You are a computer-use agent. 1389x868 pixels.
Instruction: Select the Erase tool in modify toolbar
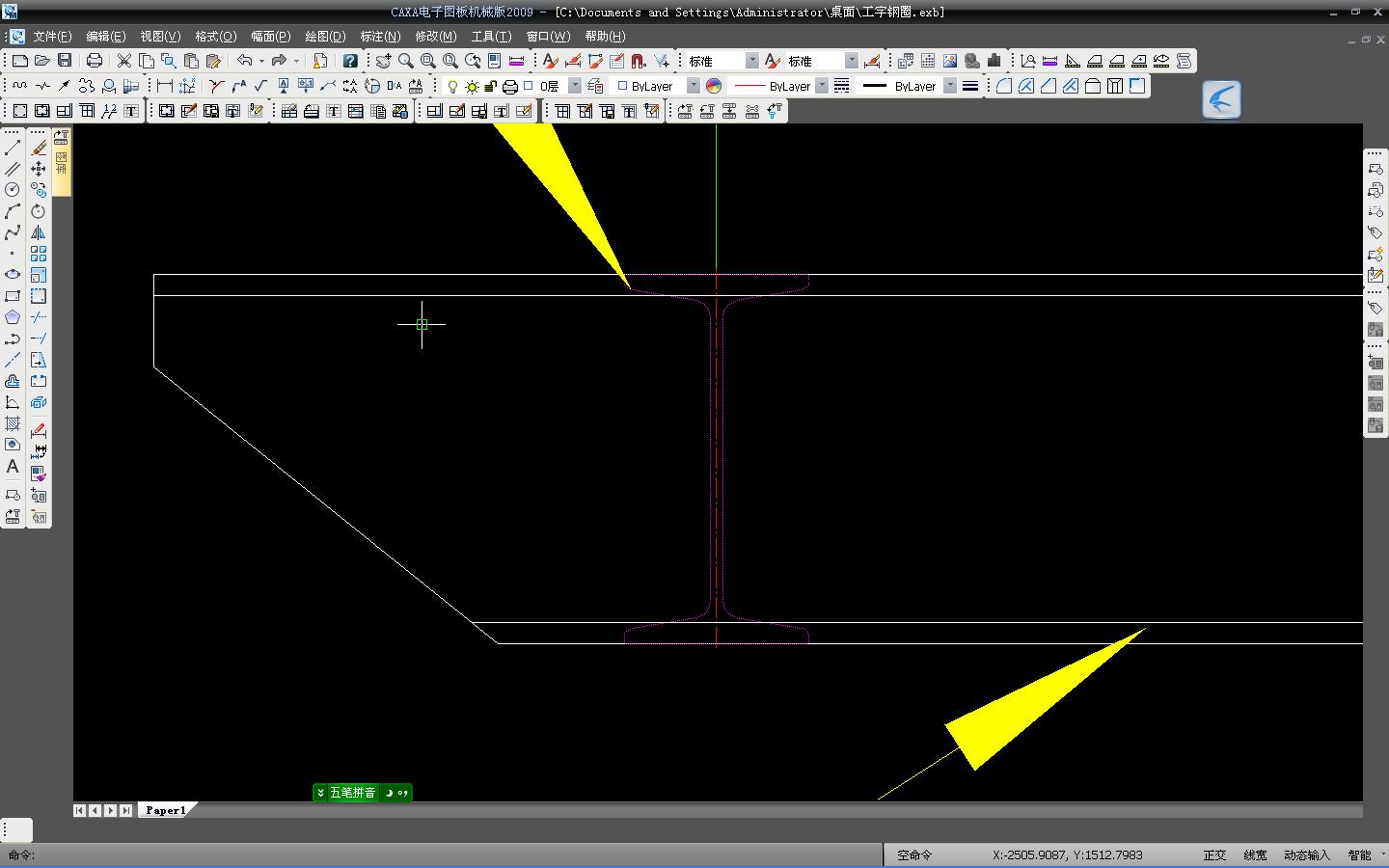[39, 148]
